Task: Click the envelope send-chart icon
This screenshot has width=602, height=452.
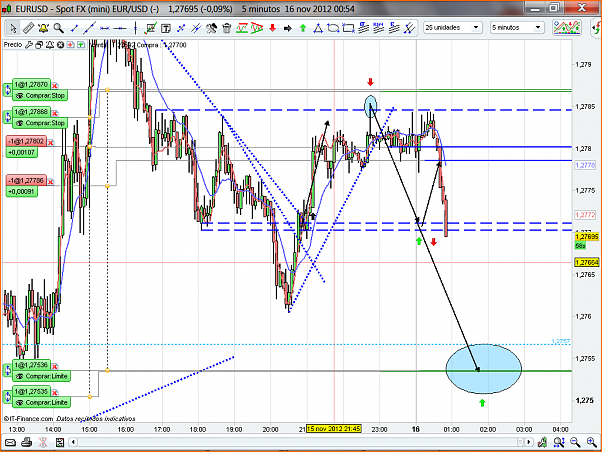Action: click(x=10, y=443)
